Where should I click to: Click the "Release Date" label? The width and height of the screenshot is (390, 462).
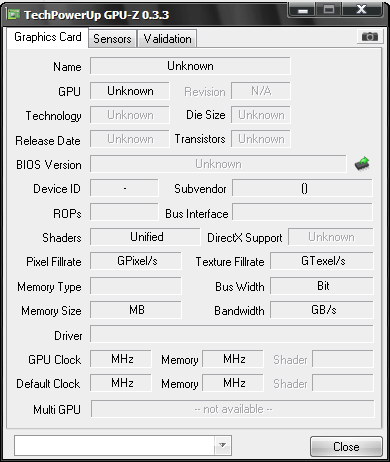48,141
